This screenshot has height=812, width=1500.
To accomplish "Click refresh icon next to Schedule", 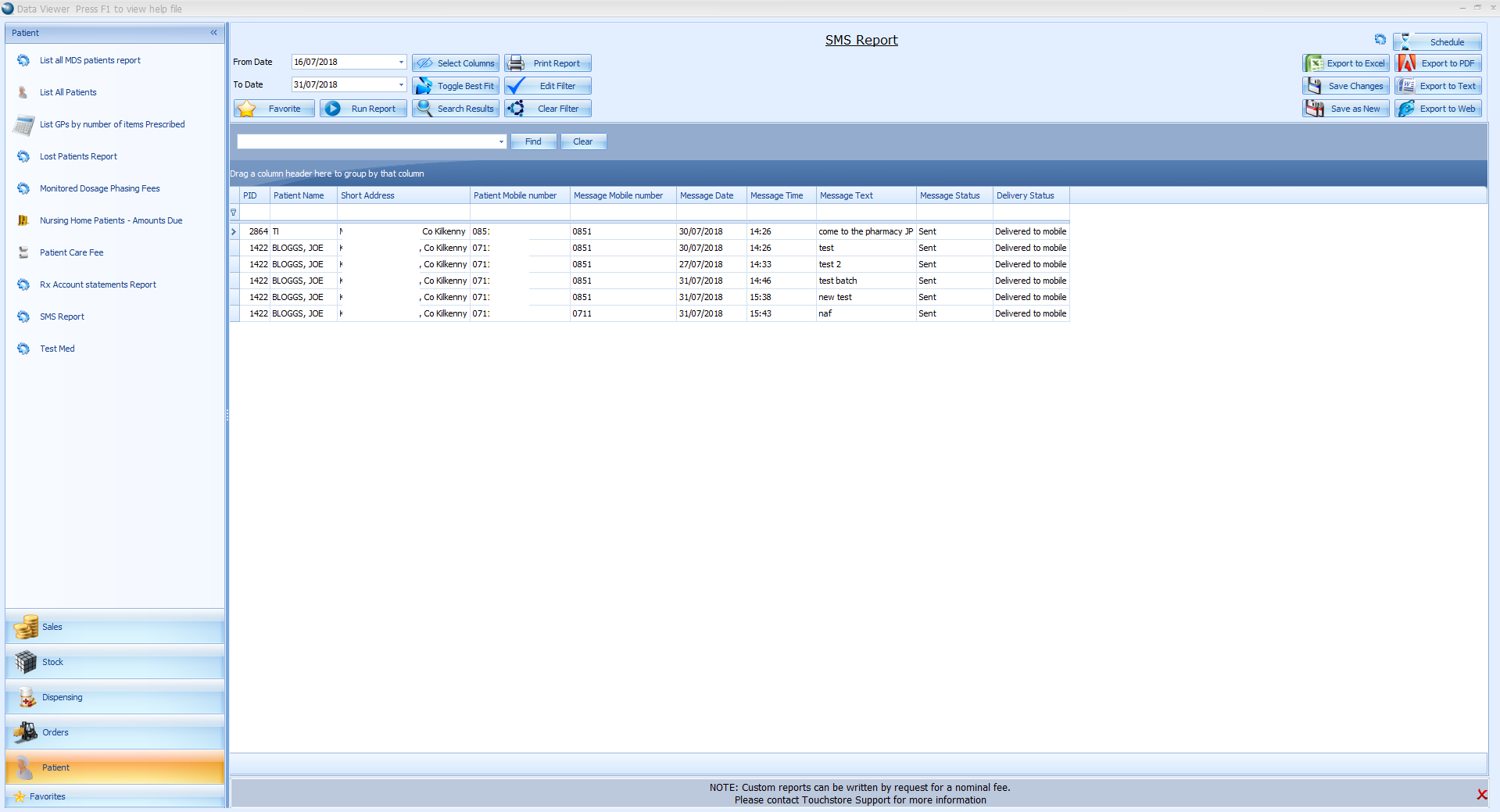I will point(1380,40).
